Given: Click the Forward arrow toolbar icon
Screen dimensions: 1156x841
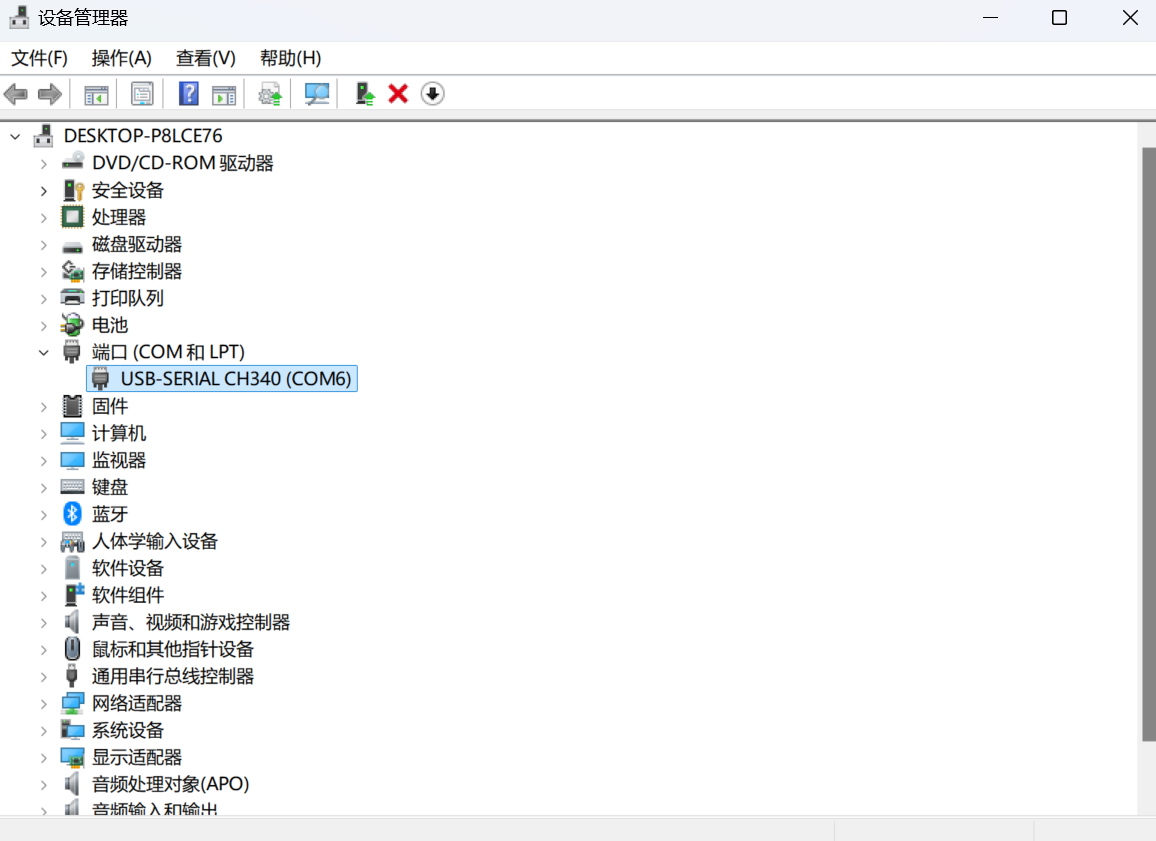Looking at the screenshot, I should (49, 94).
